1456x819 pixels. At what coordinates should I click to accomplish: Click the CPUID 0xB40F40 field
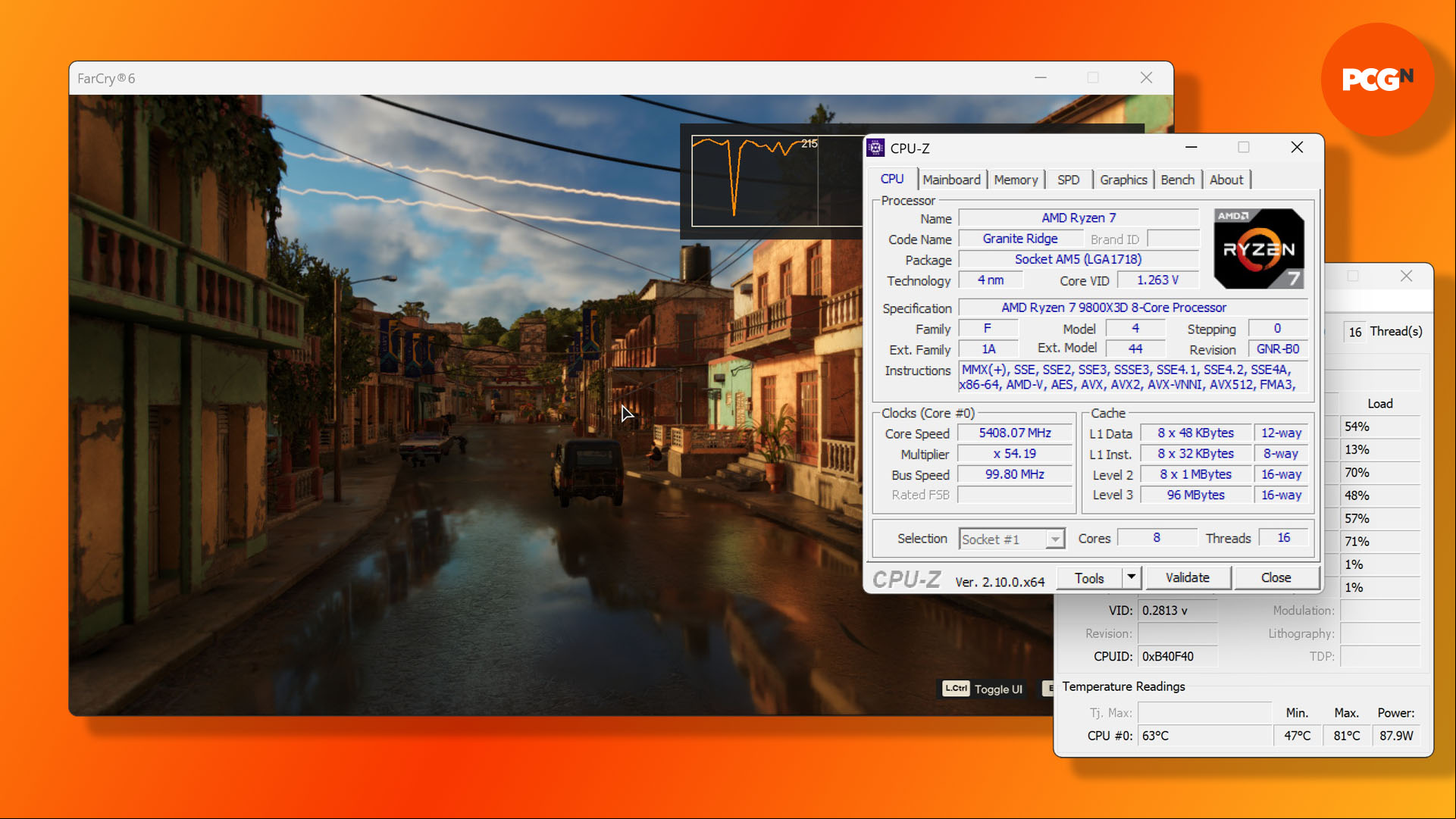point(1177,657)
